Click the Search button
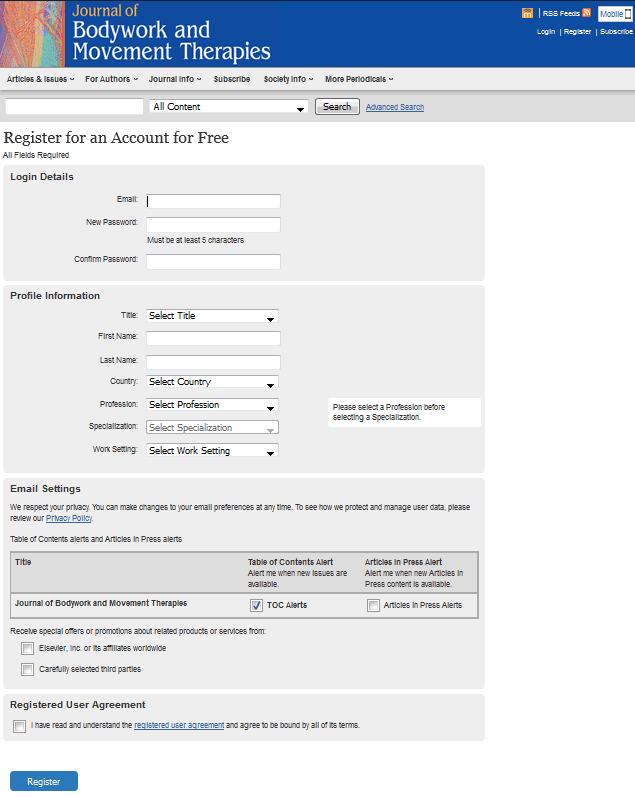This screenshot has width=635, height=797. point(337,107)
